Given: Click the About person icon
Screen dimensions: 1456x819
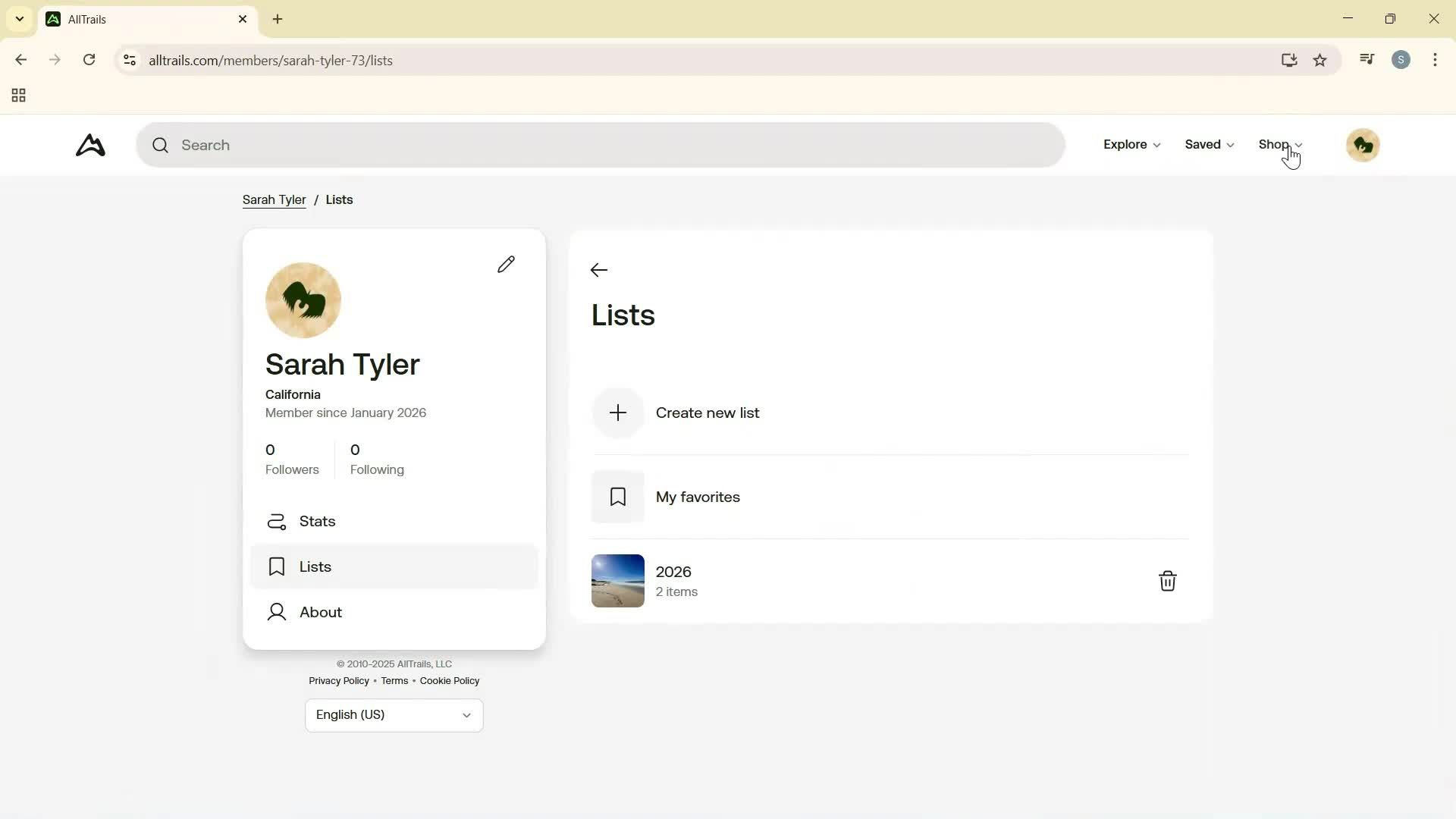Looking at the screenshot, I should (276, 612).
